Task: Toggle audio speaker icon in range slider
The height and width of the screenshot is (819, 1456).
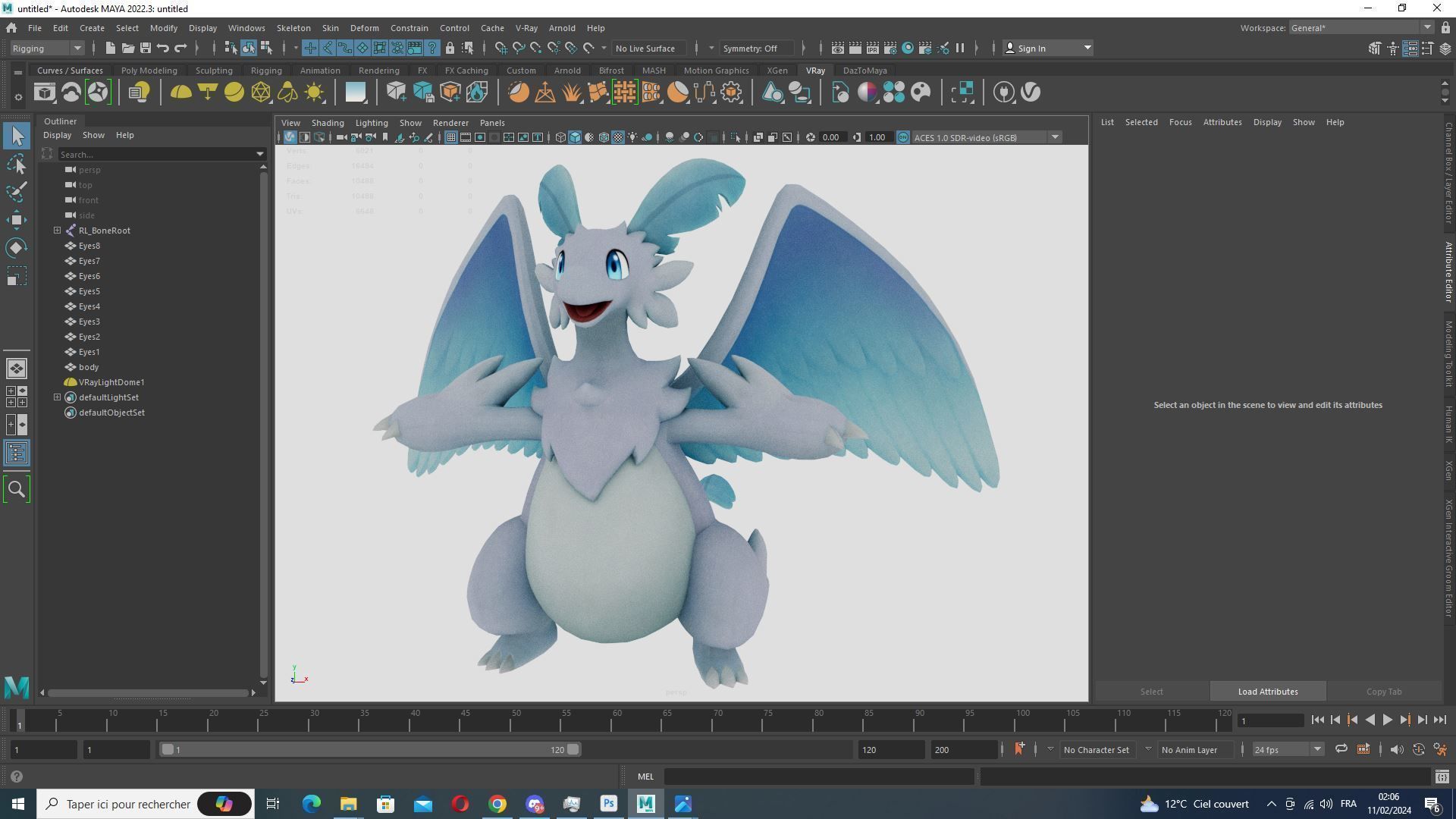Action: 1397,750
